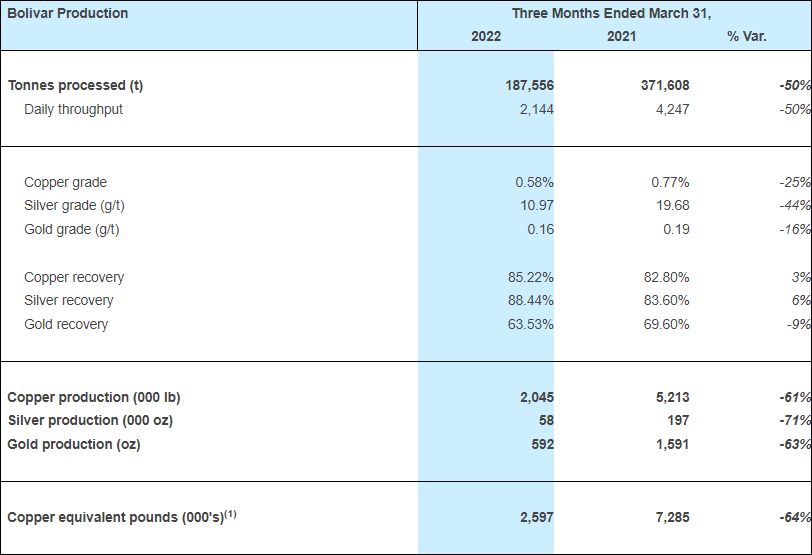Click the -61% copper production variance
The height and width of the screenshot is (555, 812).
(795, 398)
